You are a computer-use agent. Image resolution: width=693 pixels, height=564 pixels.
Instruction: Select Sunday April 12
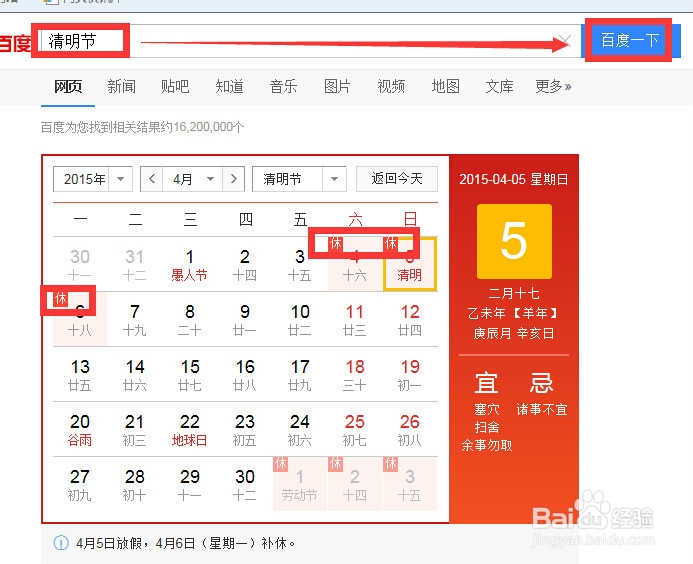[x=410, y=320]
